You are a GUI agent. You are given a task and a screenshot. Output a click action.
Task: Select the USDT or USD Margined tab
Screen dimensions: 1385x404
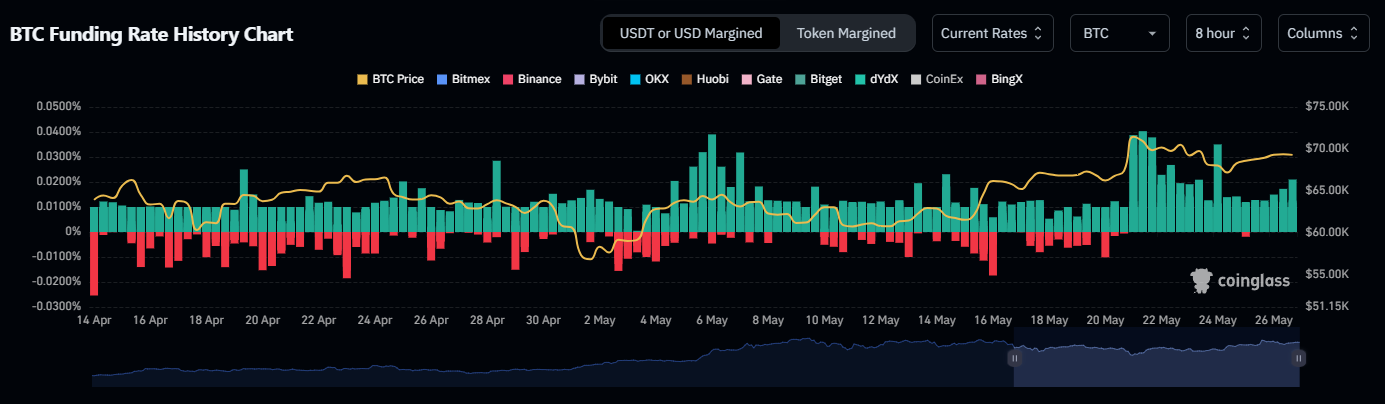(691, 33)
